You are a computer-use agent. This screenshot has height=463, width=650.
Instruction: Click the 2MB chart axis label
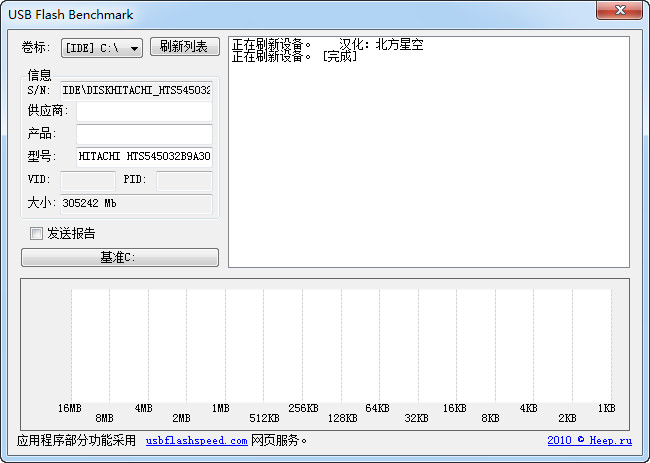pos(182,418)
